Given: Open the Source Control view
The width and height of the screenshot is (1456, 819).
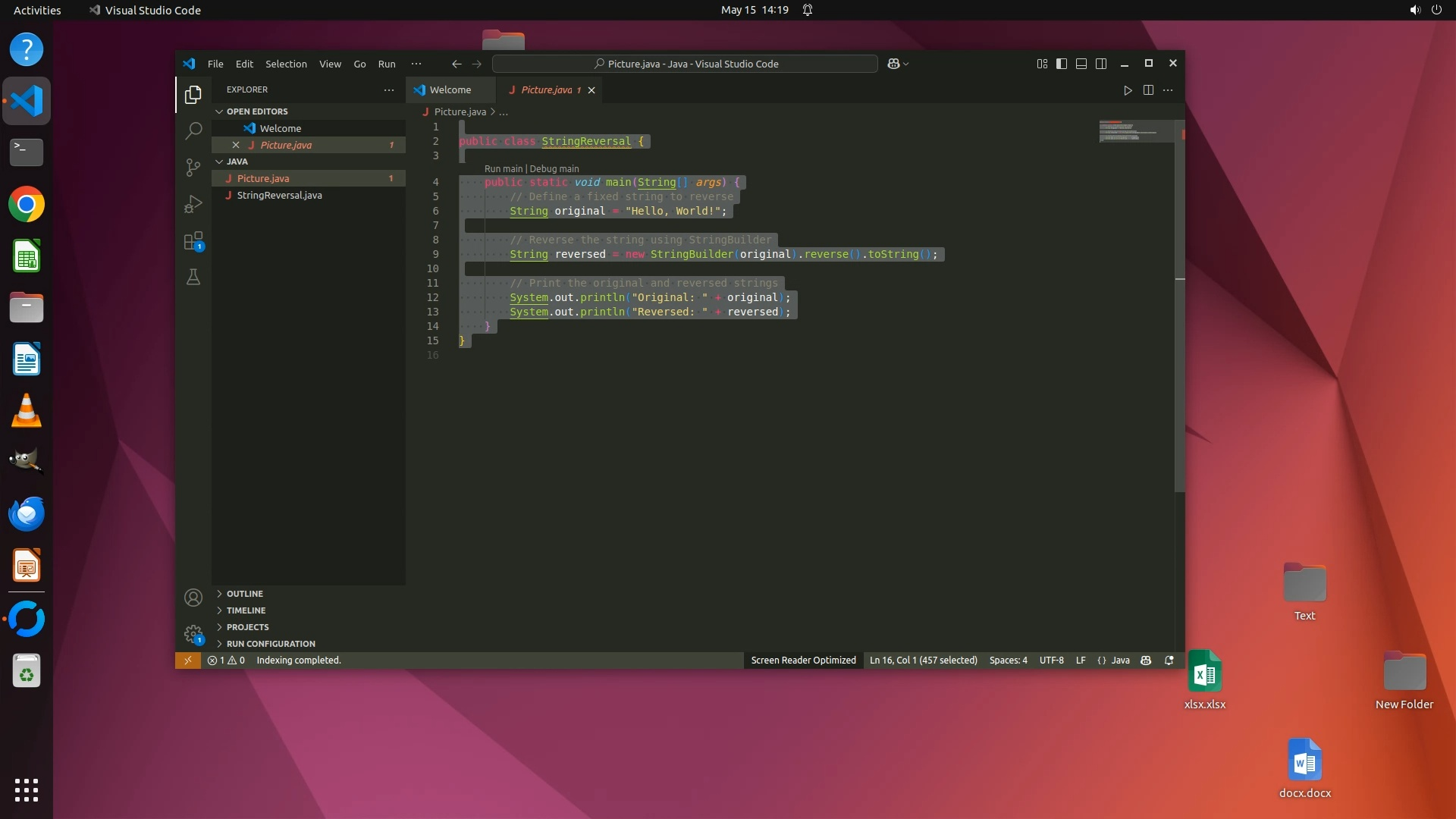Looking at the screenshot, I should pyautogui.click(x=193, y=167).
